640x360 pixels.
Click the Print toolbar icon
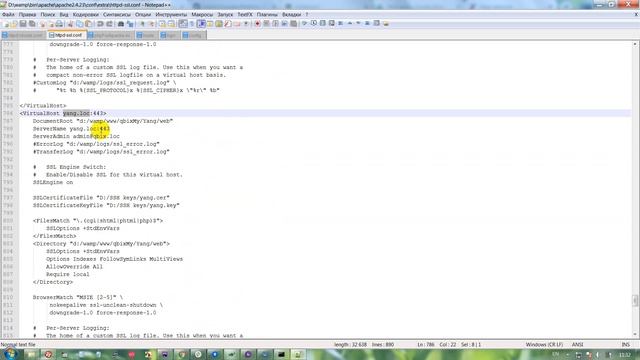(x=59, y=24)
